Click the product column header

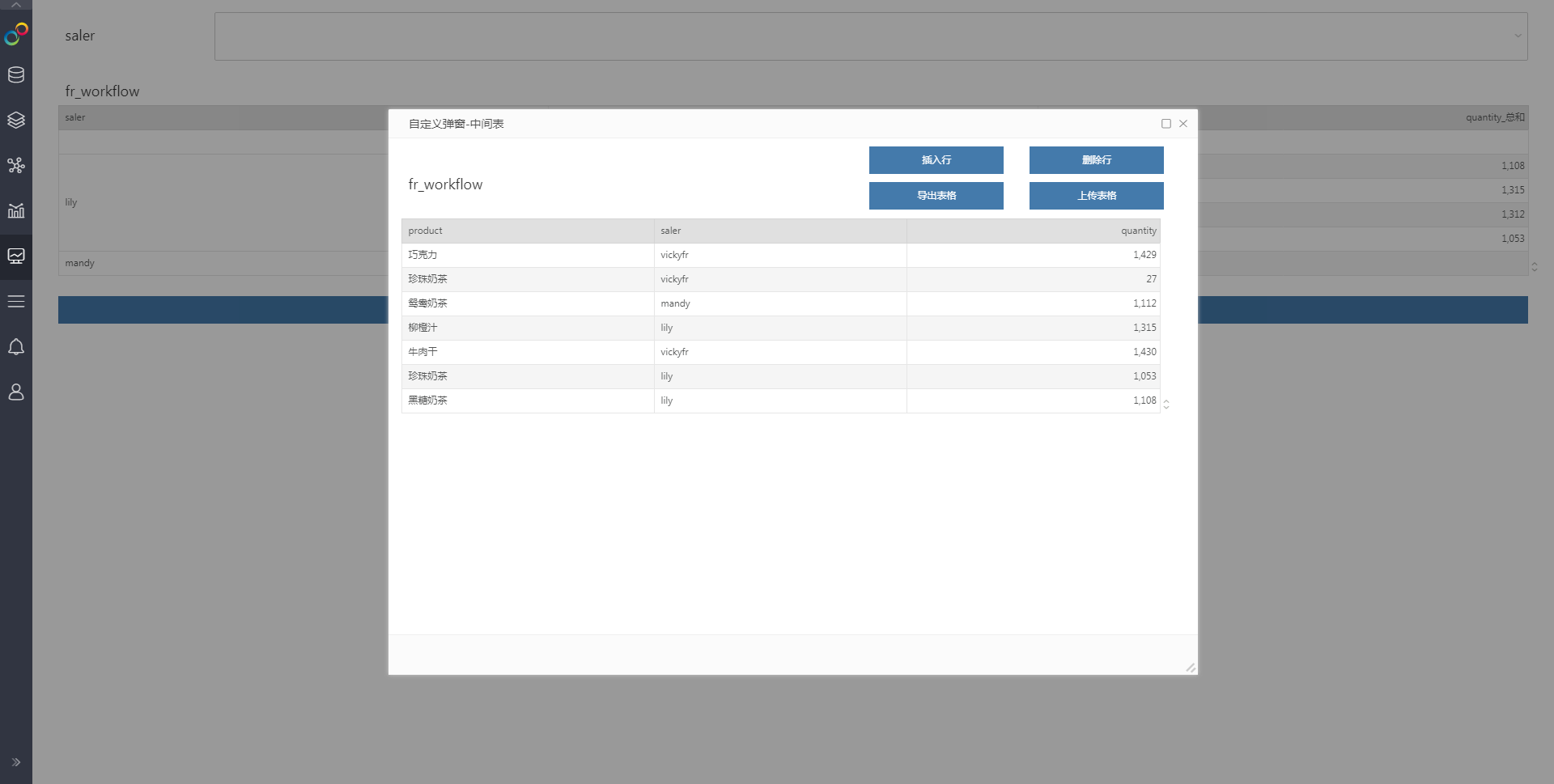pos(528,231)
